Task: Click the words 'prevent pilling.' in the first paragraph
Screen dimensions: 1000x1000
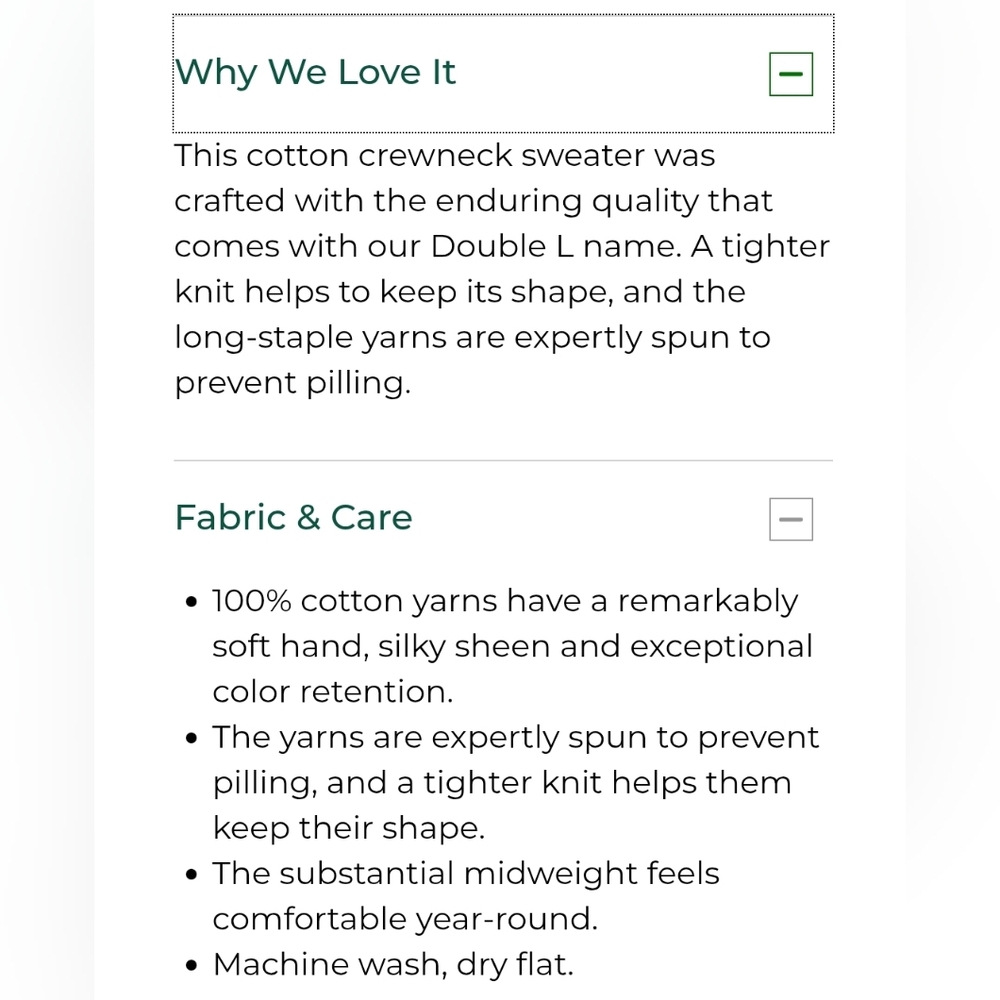Action: pos(293,383)
